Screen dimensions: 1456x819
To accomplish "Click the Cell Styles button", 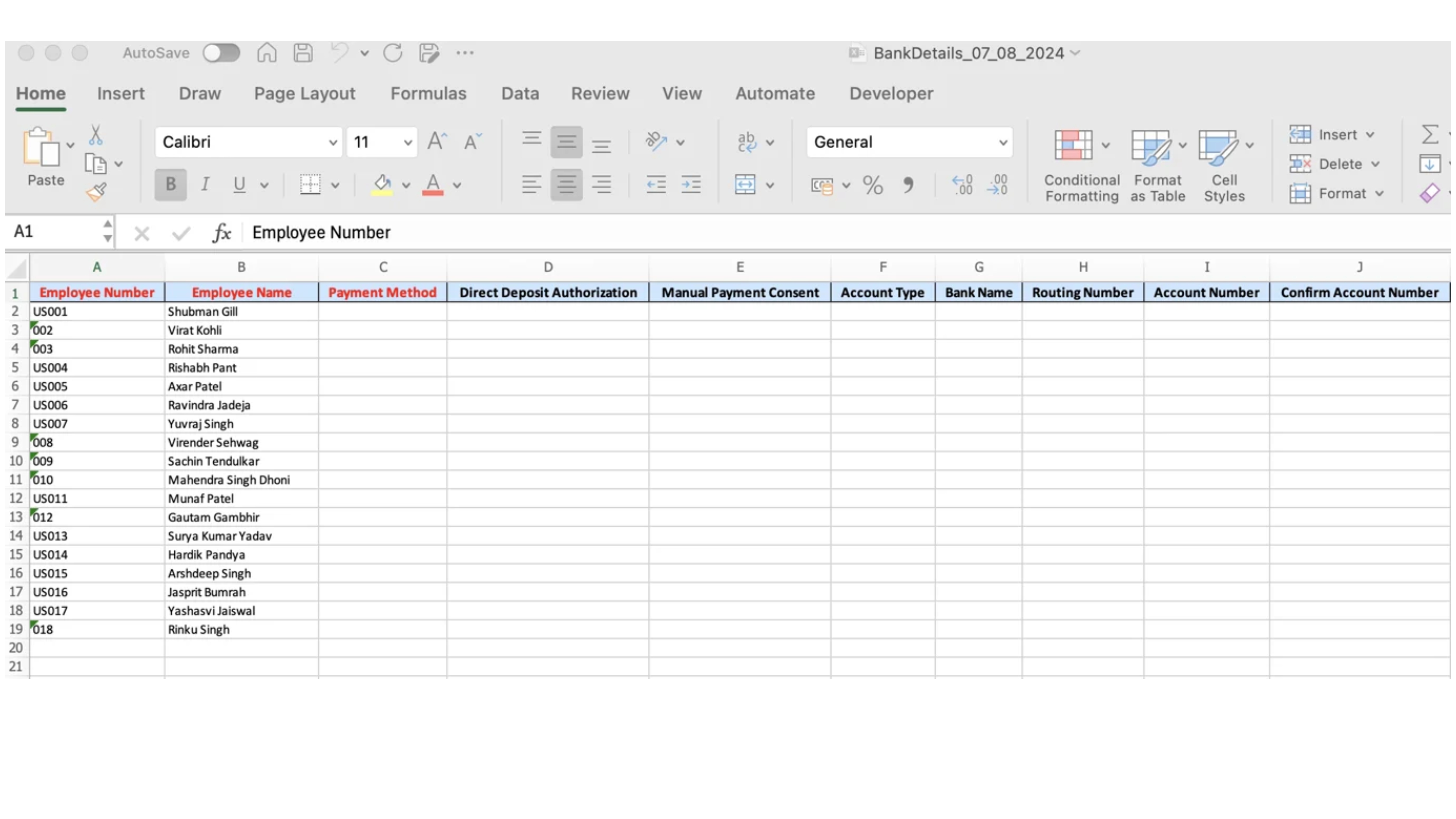I will tap(1224, 164).
